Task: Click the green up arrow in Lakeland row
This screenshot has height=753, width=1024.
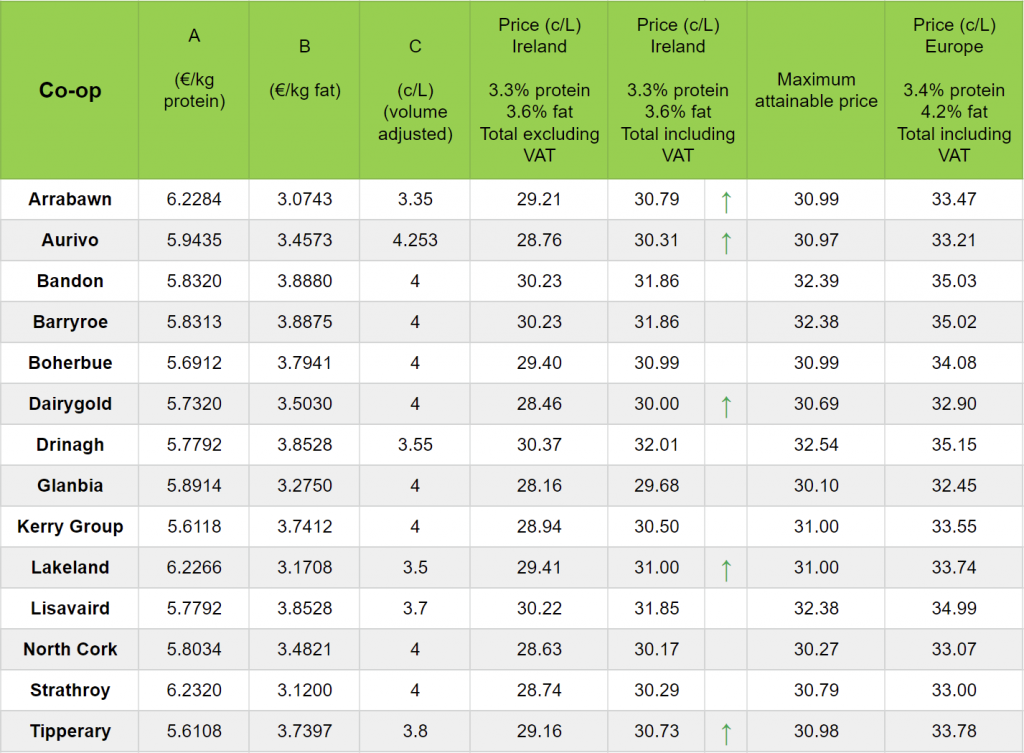Action: [726, 569]
